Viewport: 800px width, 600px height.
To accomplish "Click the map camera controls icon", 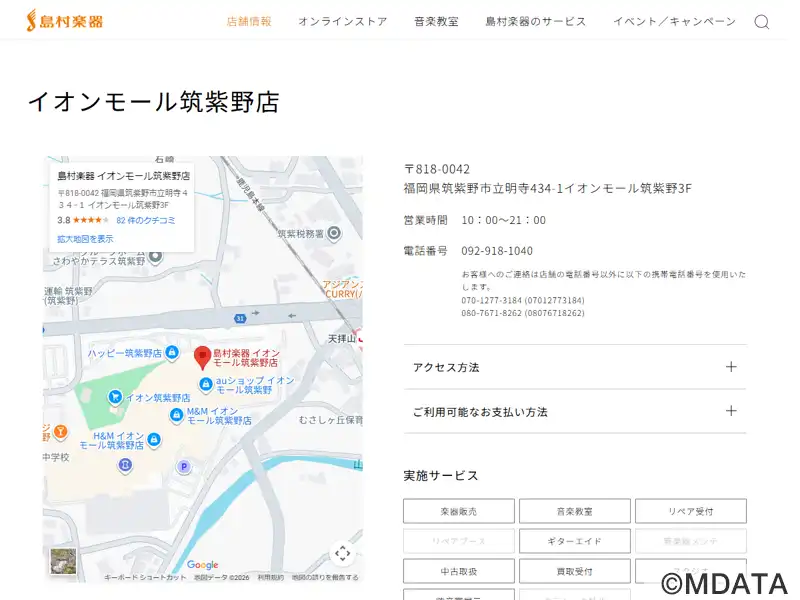I will click(x=342, y=553).
